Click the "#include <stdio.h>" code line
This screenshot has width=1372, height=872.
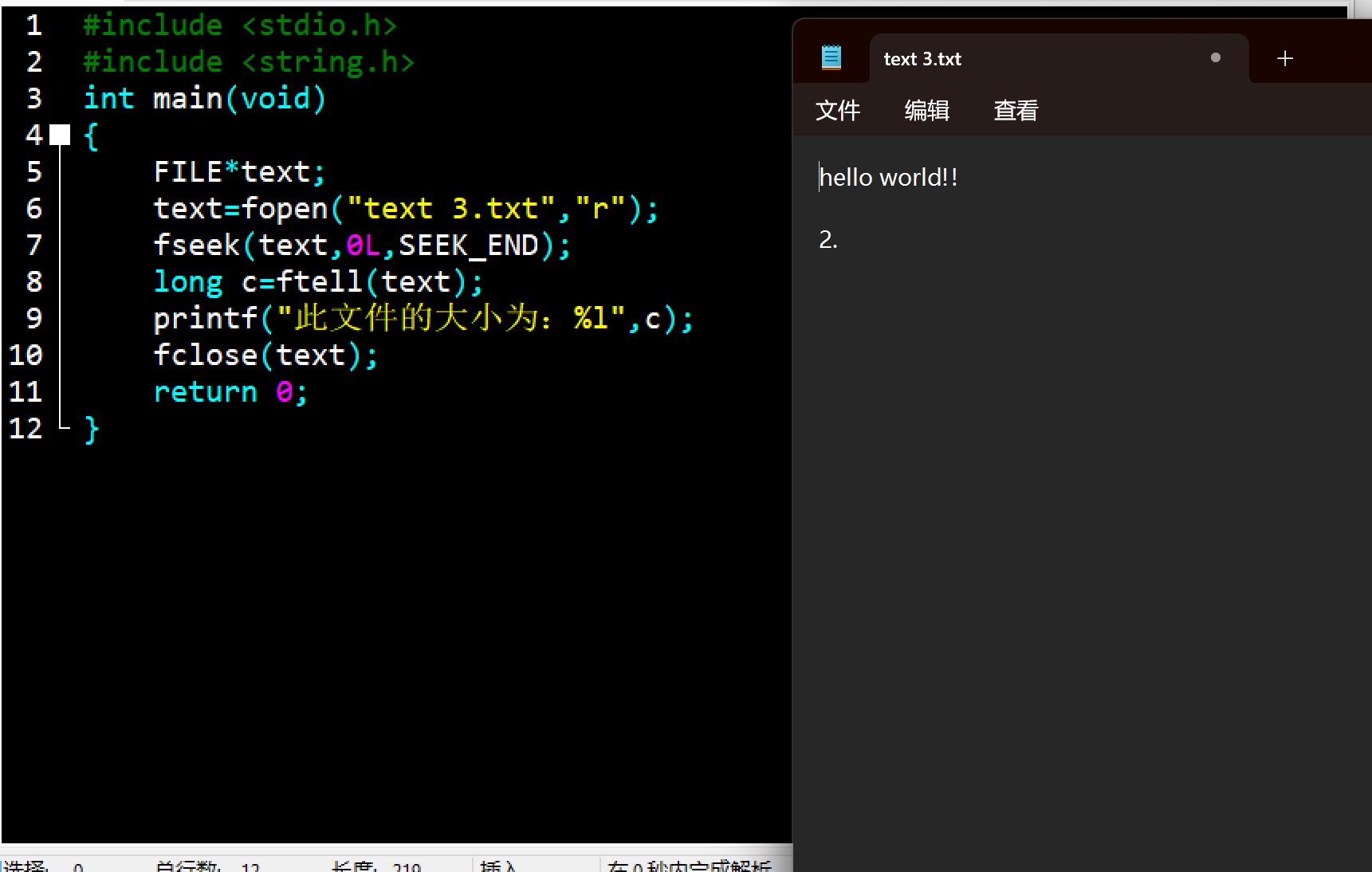[240, 26]
